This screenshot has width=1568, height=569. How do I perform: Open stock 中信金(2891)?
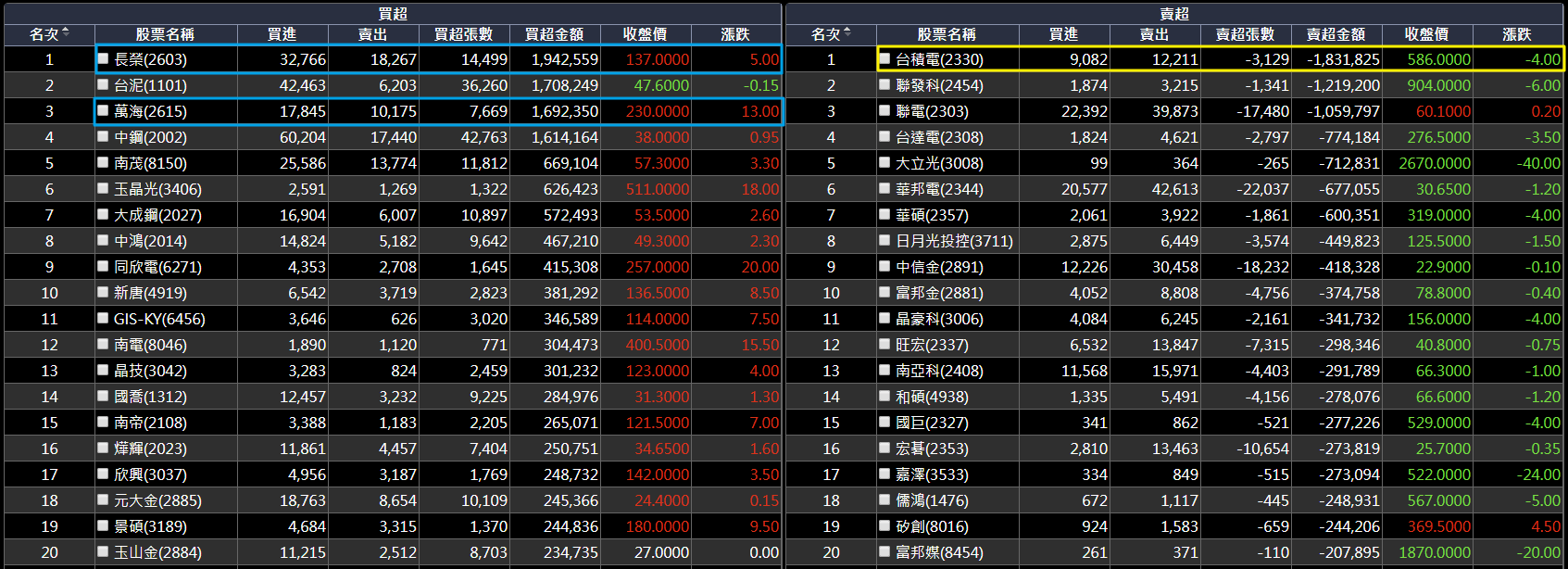coord(939,267)
